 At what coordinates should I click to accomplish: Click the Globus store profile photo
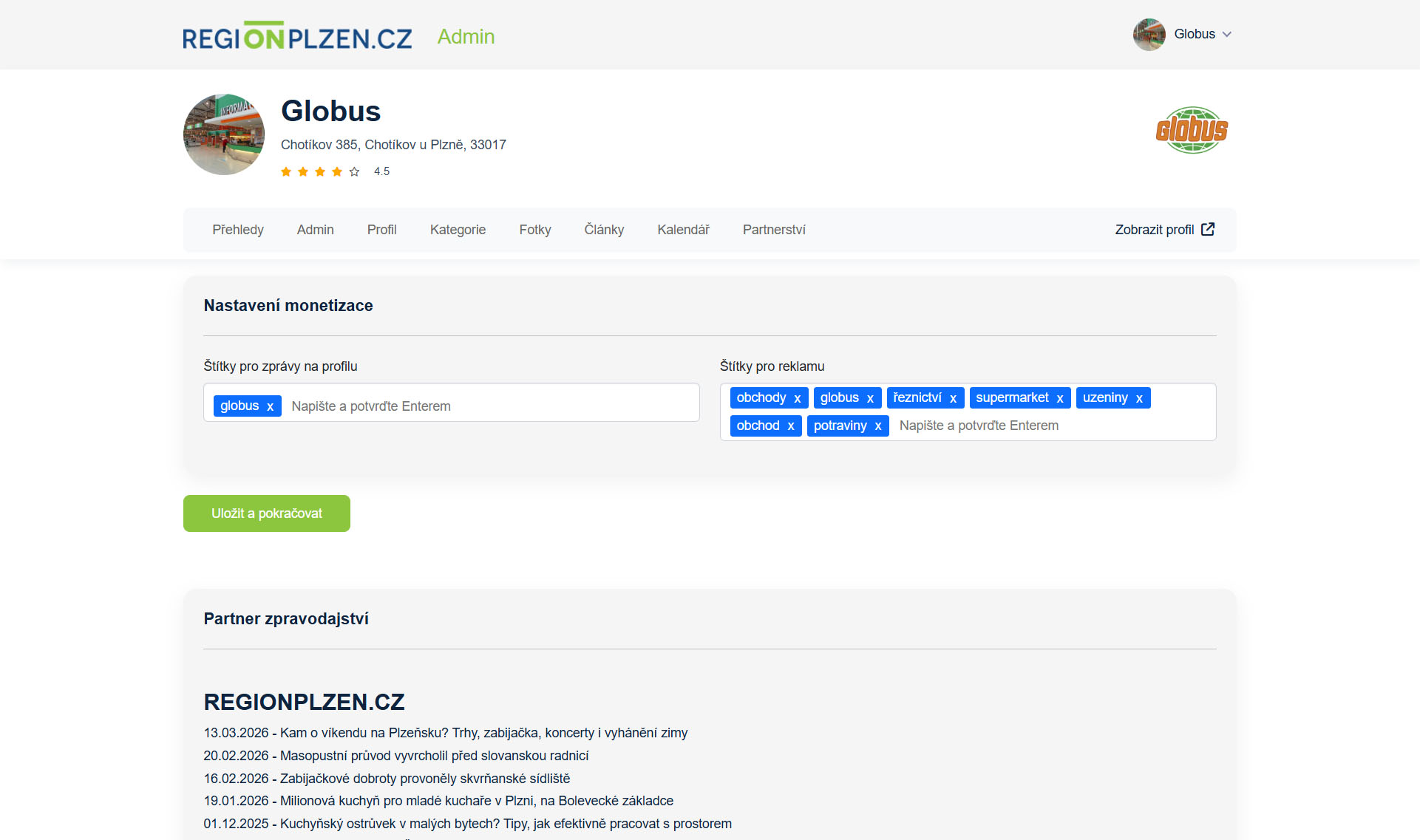tap(224, 134)
